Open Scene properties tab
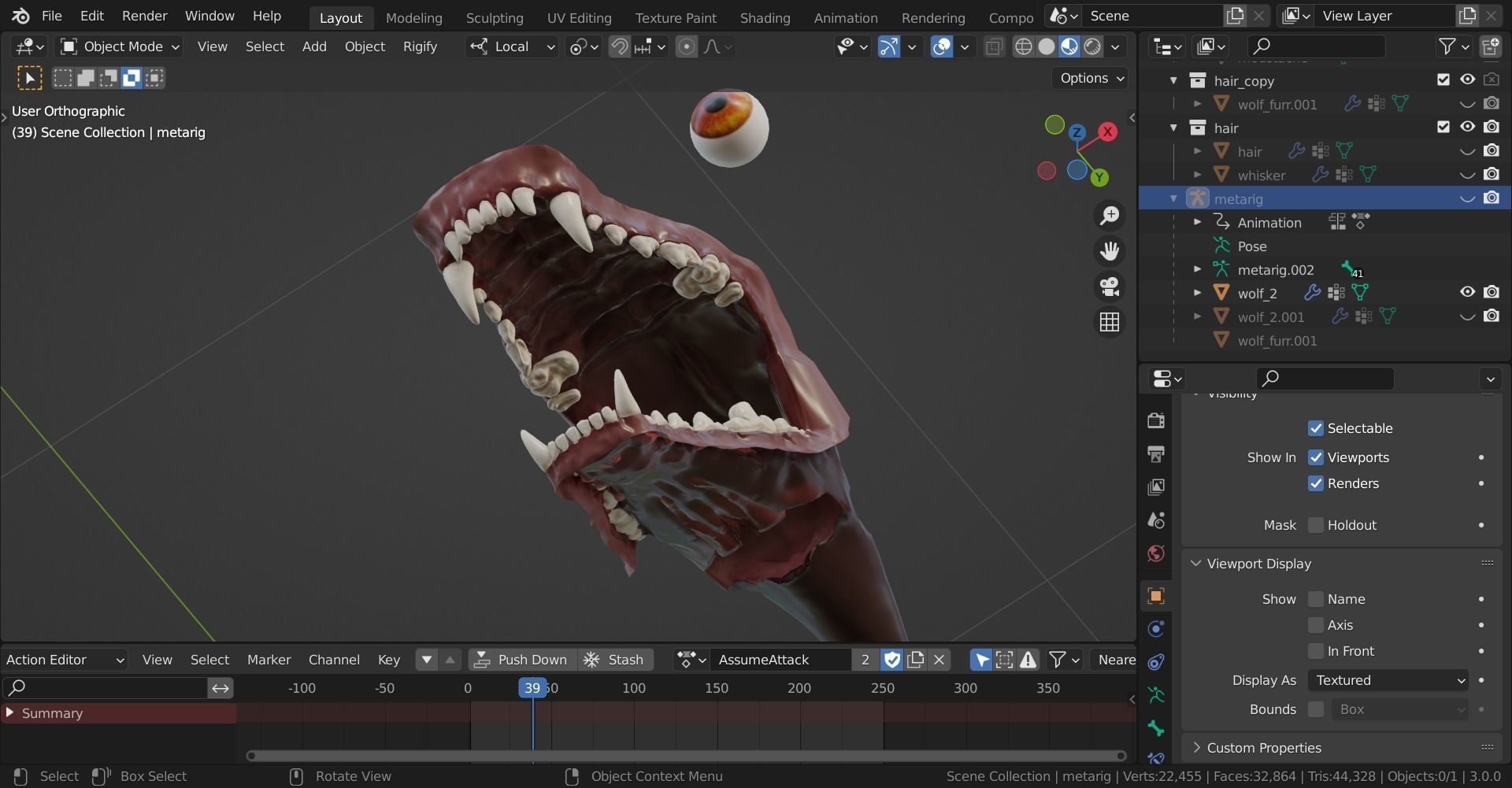 (1156, 520)
